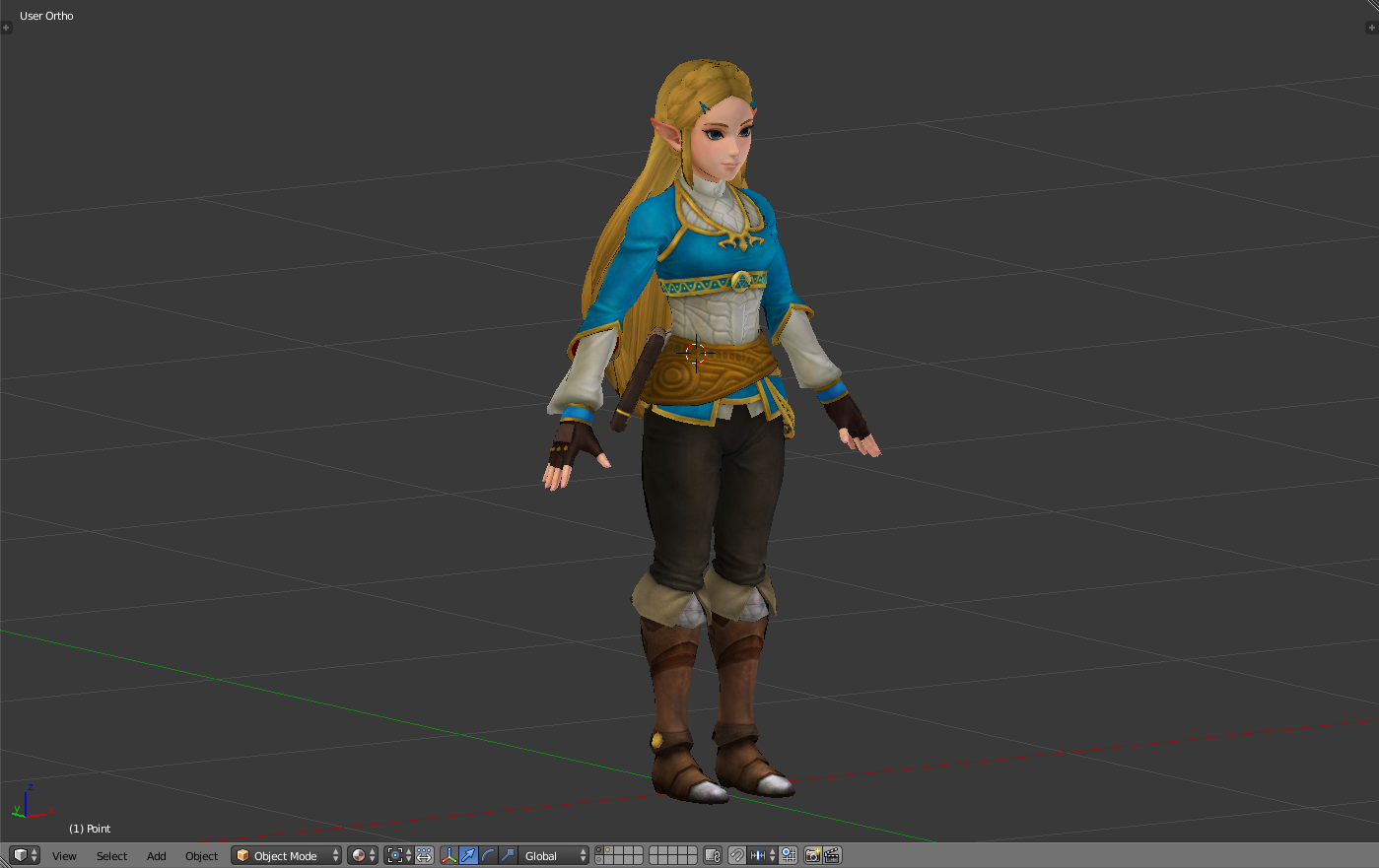Screen dimensions: 1379x868
Task: Open the Object menu
Action: click(201, 855)
